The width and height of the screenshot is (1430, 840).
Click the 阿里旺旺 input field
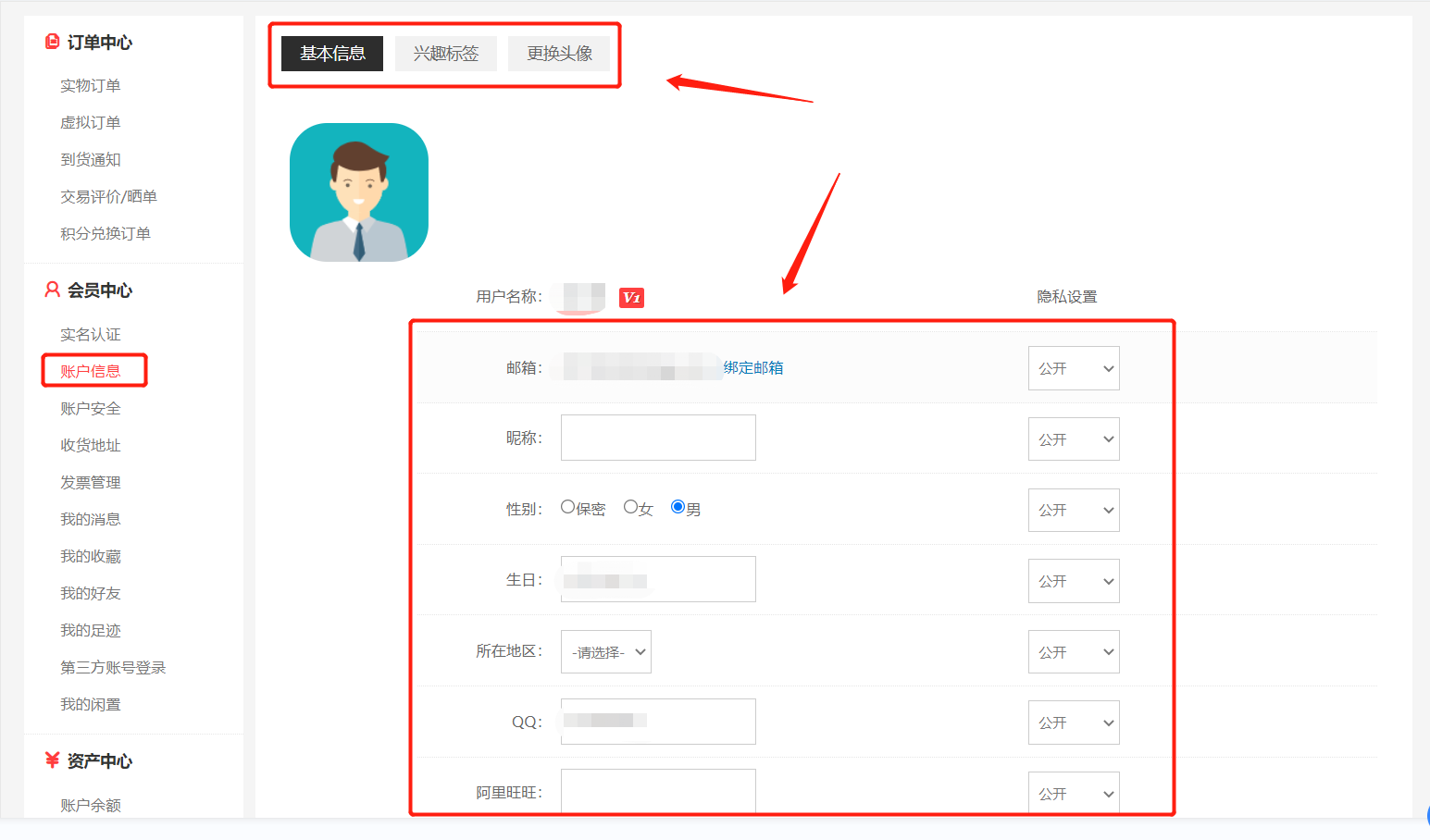(658, 791)
